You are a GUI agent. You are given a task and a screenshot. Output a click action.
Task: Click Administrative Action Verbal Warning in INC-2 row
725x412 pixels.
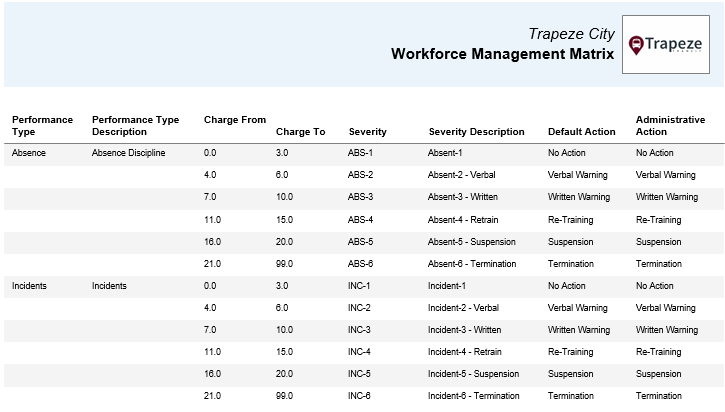click(665, 308)
